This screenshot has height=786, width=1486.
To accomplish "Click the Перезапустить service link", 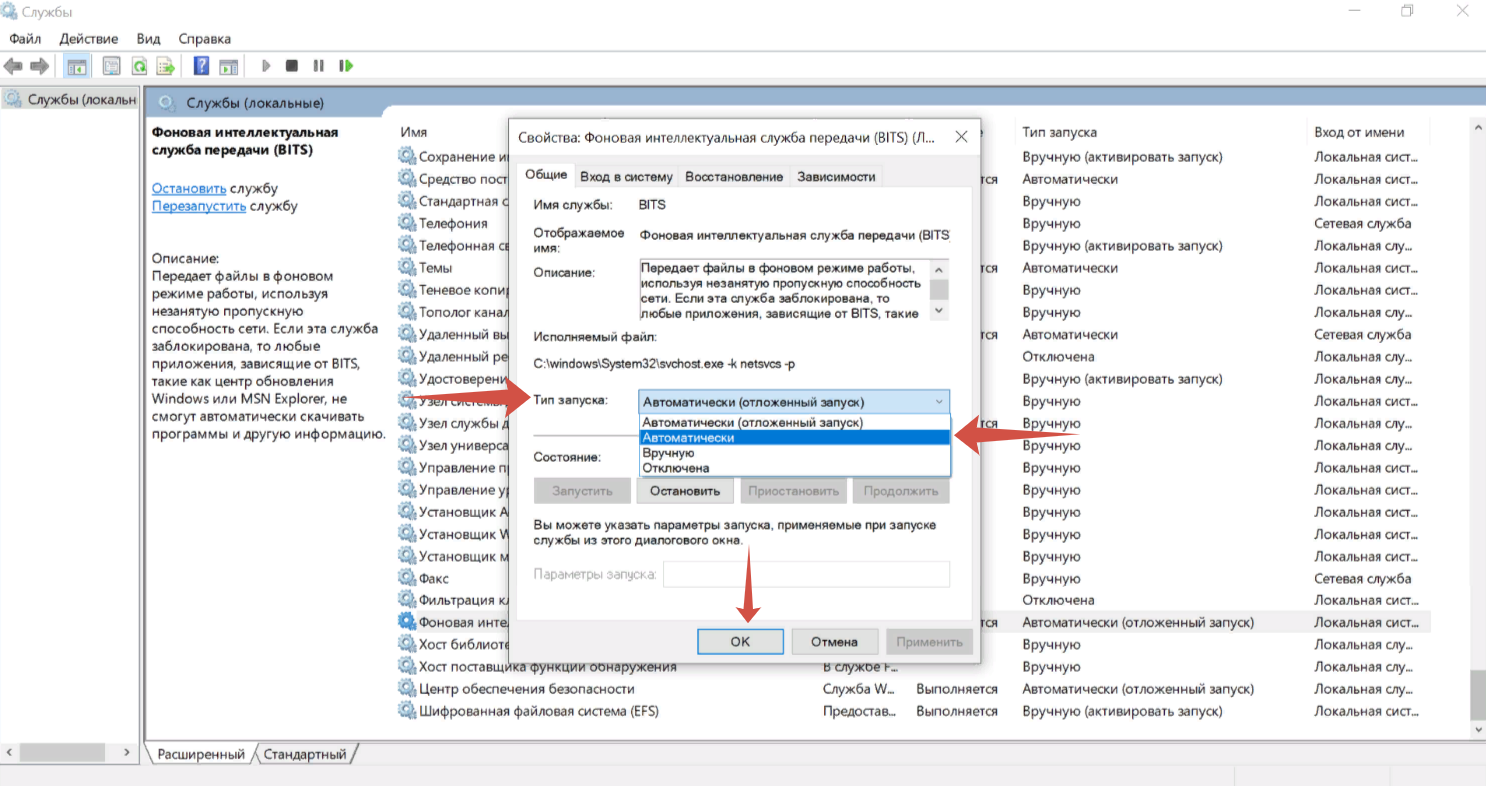I will (x=198, y=206).
